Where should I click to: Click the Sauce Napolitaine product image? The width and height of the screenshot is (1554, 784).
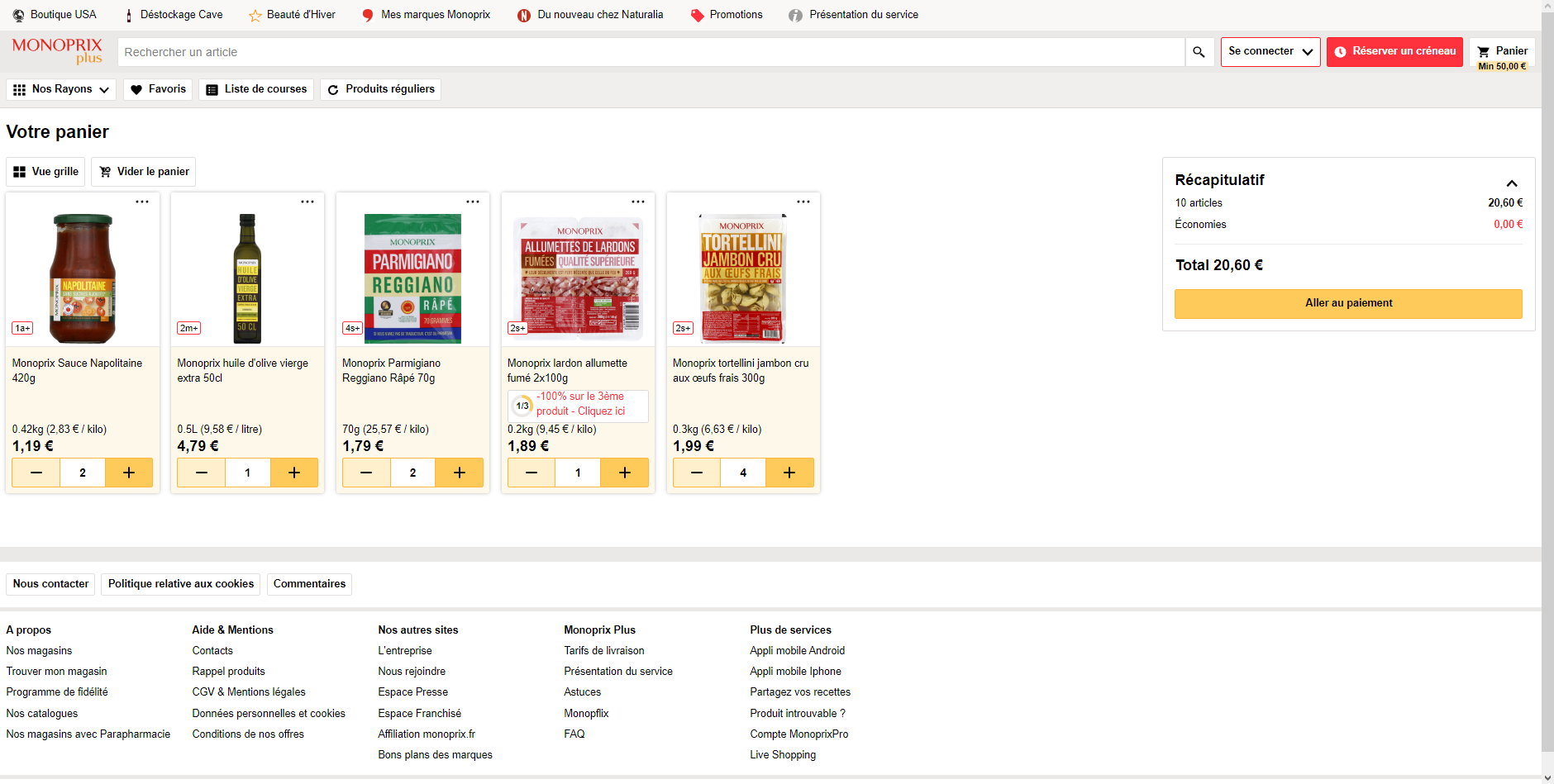click(83, 278)
